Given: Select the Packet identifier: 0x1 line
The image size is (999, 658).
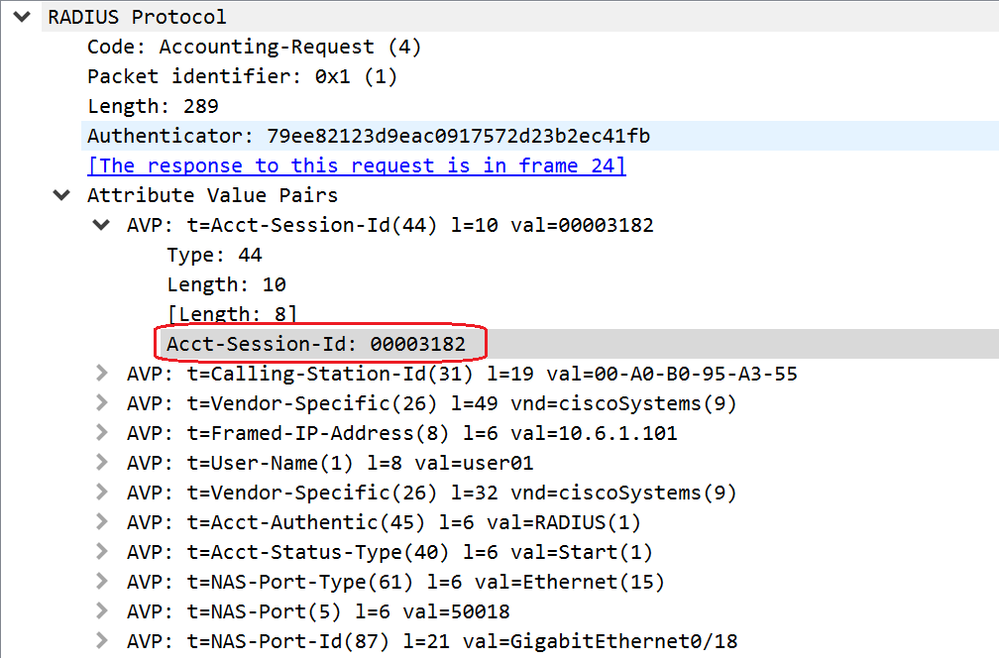Looking at the screenshot, I should tap(242, 76).
